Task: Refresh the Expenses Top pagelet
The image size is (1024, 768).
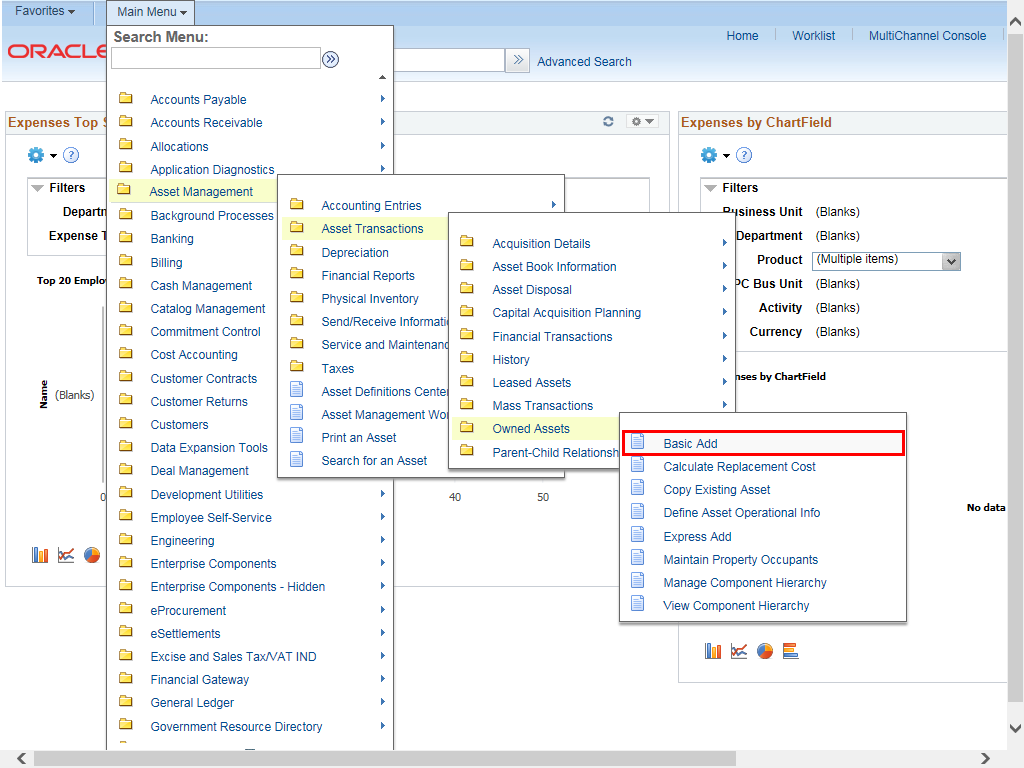Action: click(608, 121)
